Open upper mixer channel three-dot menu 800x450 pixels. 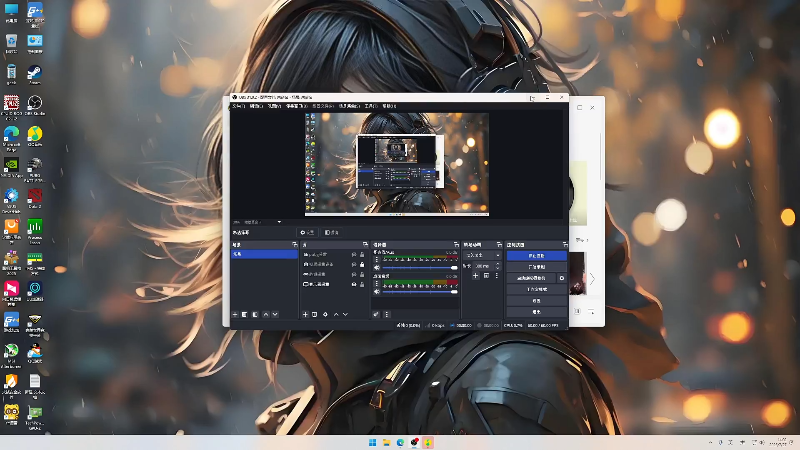377,260
